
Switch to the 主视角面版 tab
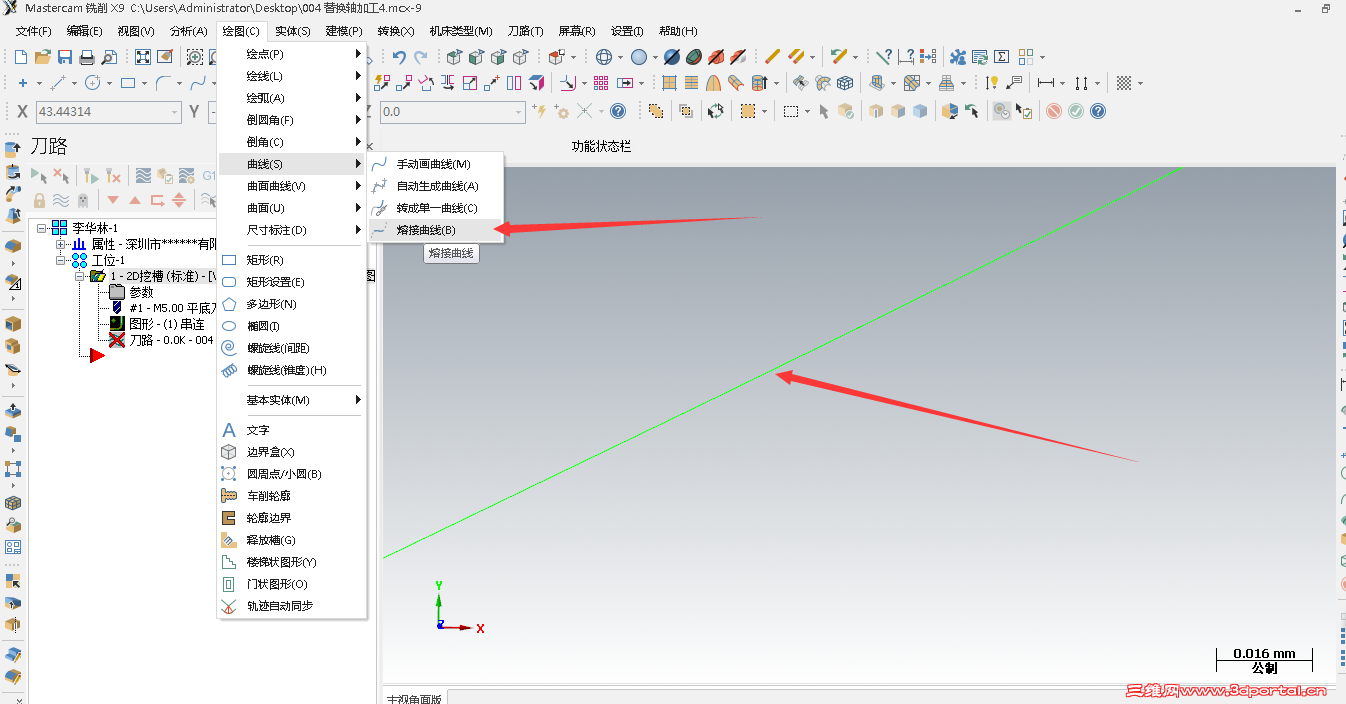[x=415, y=697]
